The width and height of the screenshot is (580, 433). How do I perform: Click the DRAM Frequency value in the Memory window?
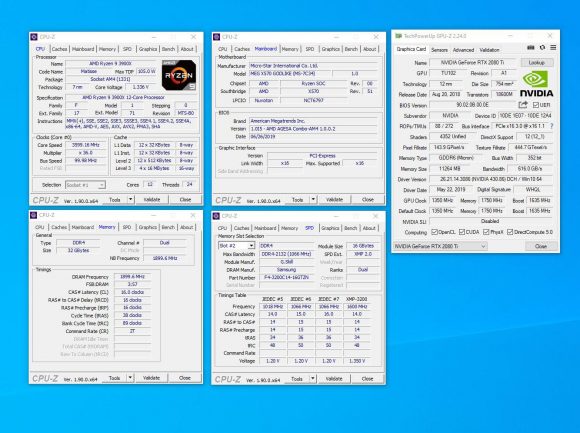coord(132,277)
